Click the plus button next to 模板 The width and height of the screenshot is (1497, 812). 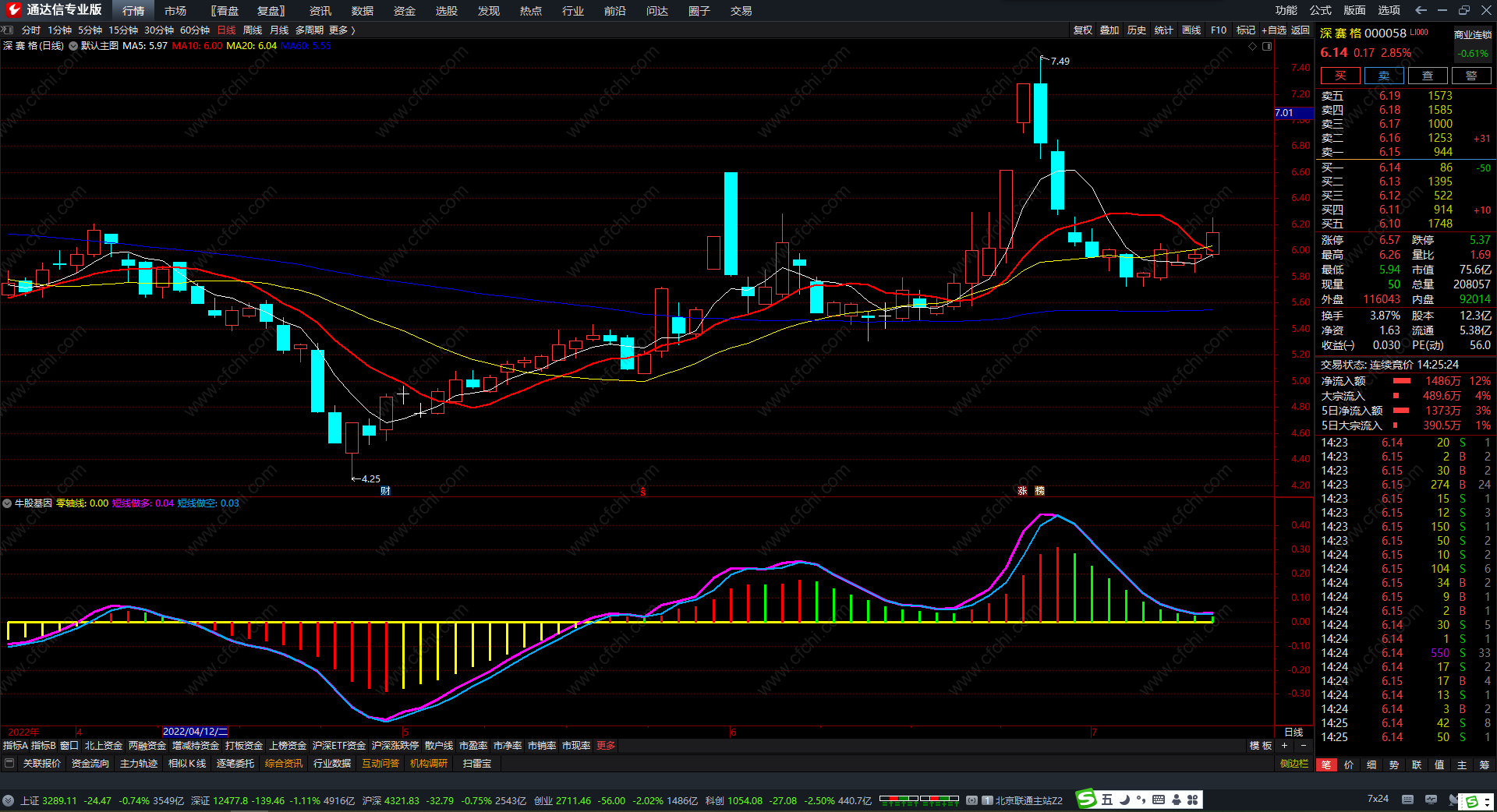point(1285,746)
